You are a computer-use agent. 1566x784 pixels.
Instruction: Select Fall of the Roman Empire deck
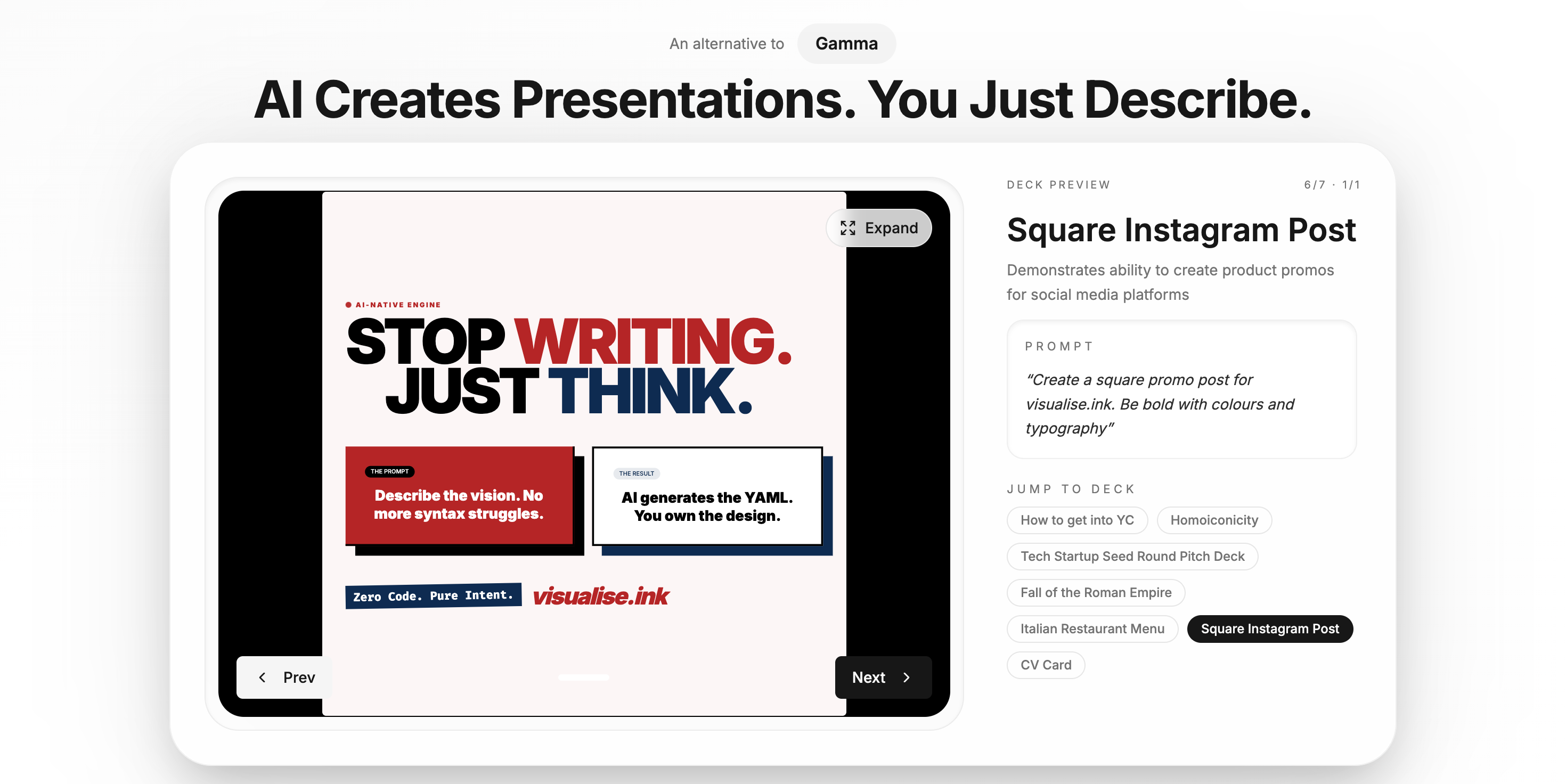click(x=1096, y=593)
